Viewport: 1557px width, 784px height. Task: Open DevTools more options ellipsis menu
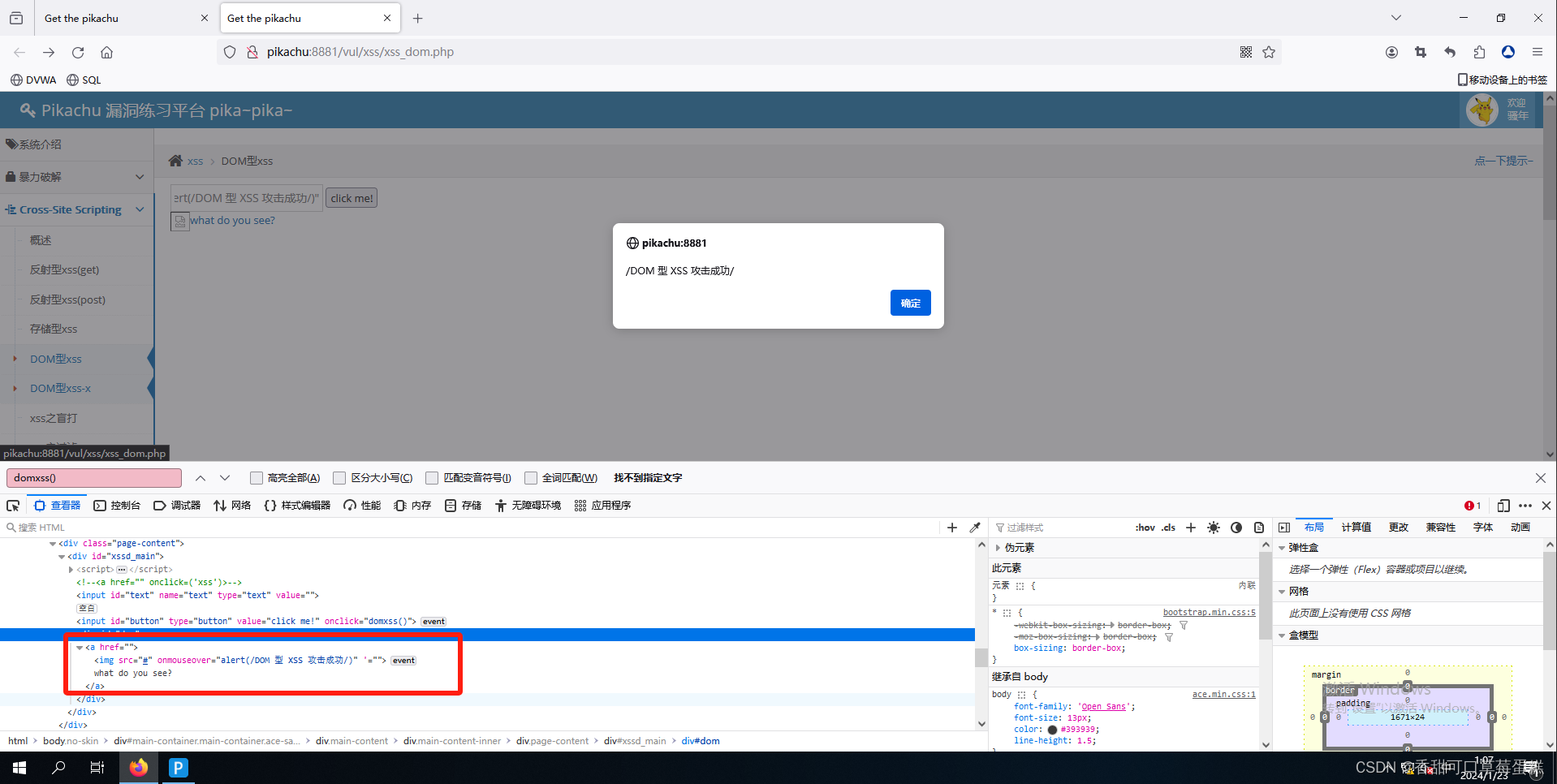[1525, 506]
